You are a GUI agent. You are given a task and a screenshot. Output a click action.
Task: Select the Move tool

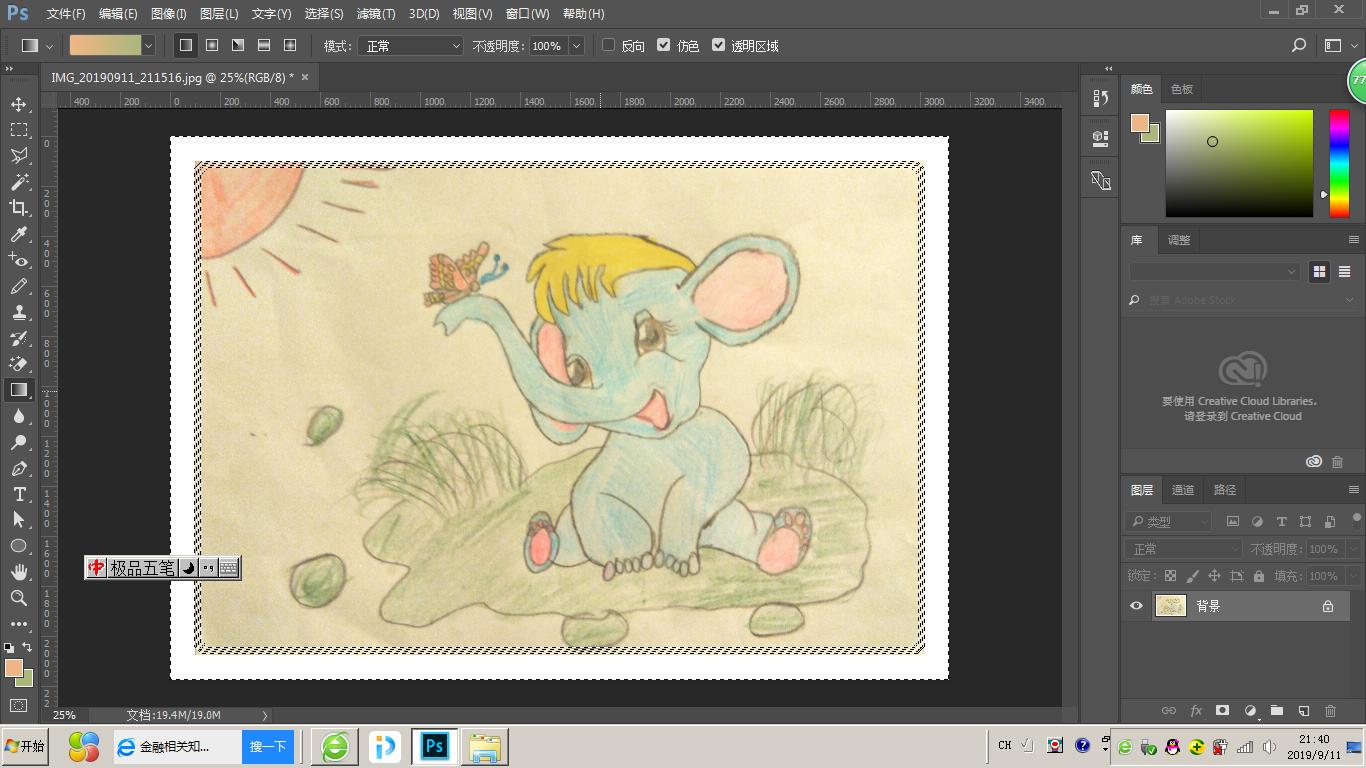pos(19,105)
